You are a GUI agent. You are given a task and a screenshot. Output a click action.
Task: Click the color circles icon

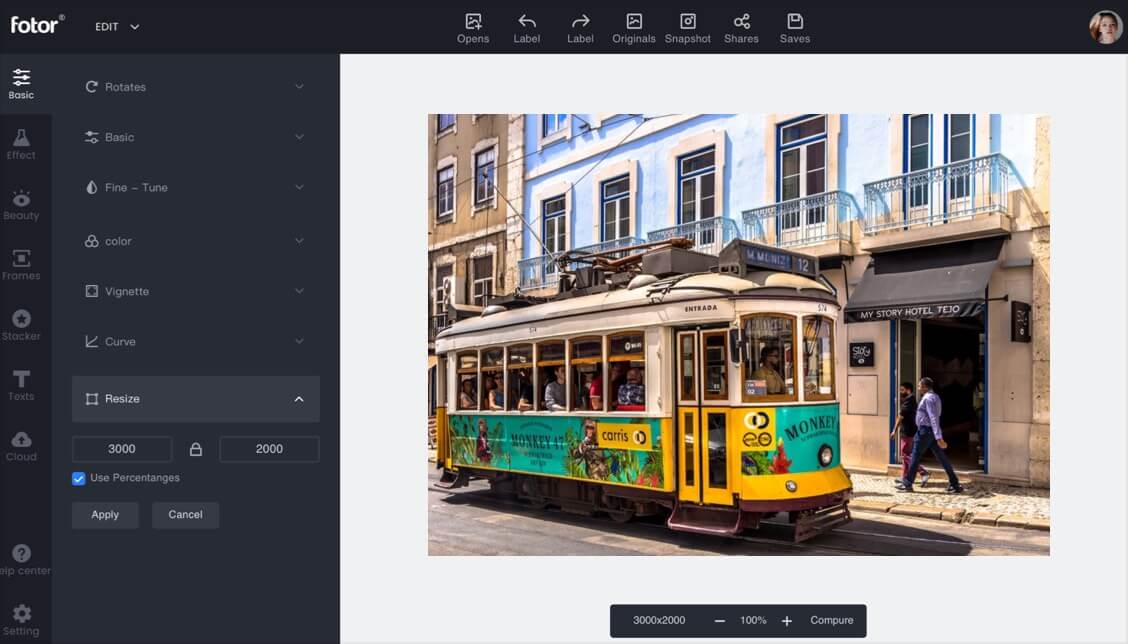(91, 241)
